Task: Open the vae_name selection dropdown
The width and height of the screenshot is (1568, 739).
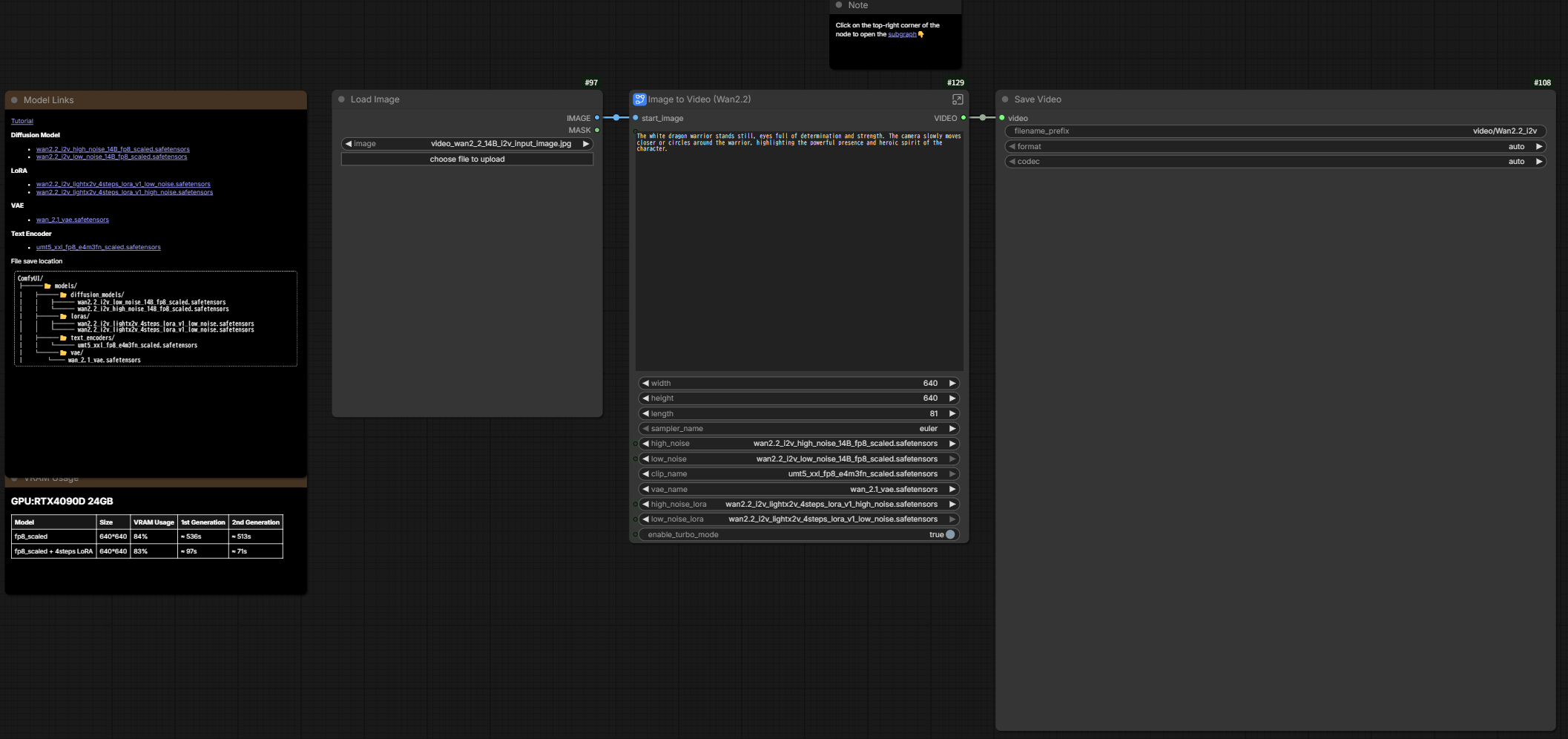Action: point(799,490)
